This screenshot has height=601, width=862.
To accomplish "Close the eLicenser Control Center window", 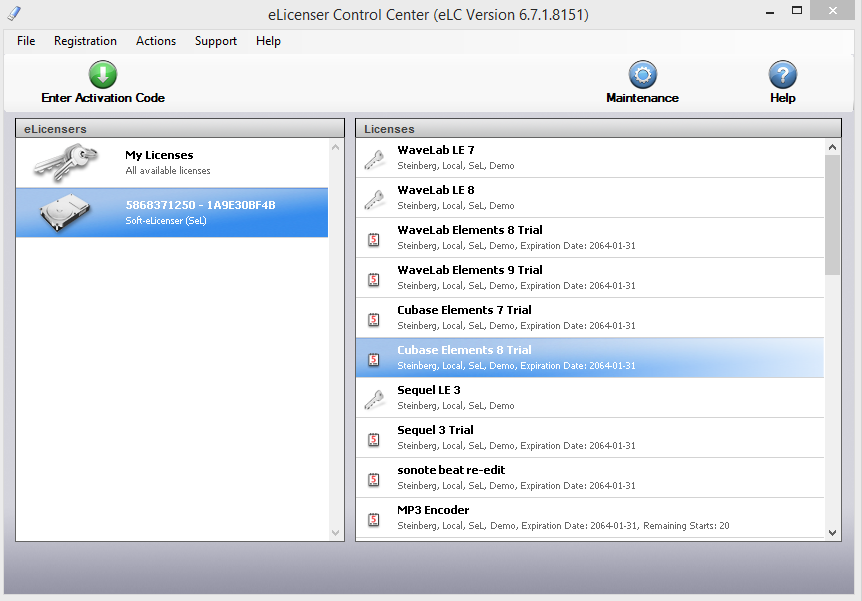I will click(833, 10).
